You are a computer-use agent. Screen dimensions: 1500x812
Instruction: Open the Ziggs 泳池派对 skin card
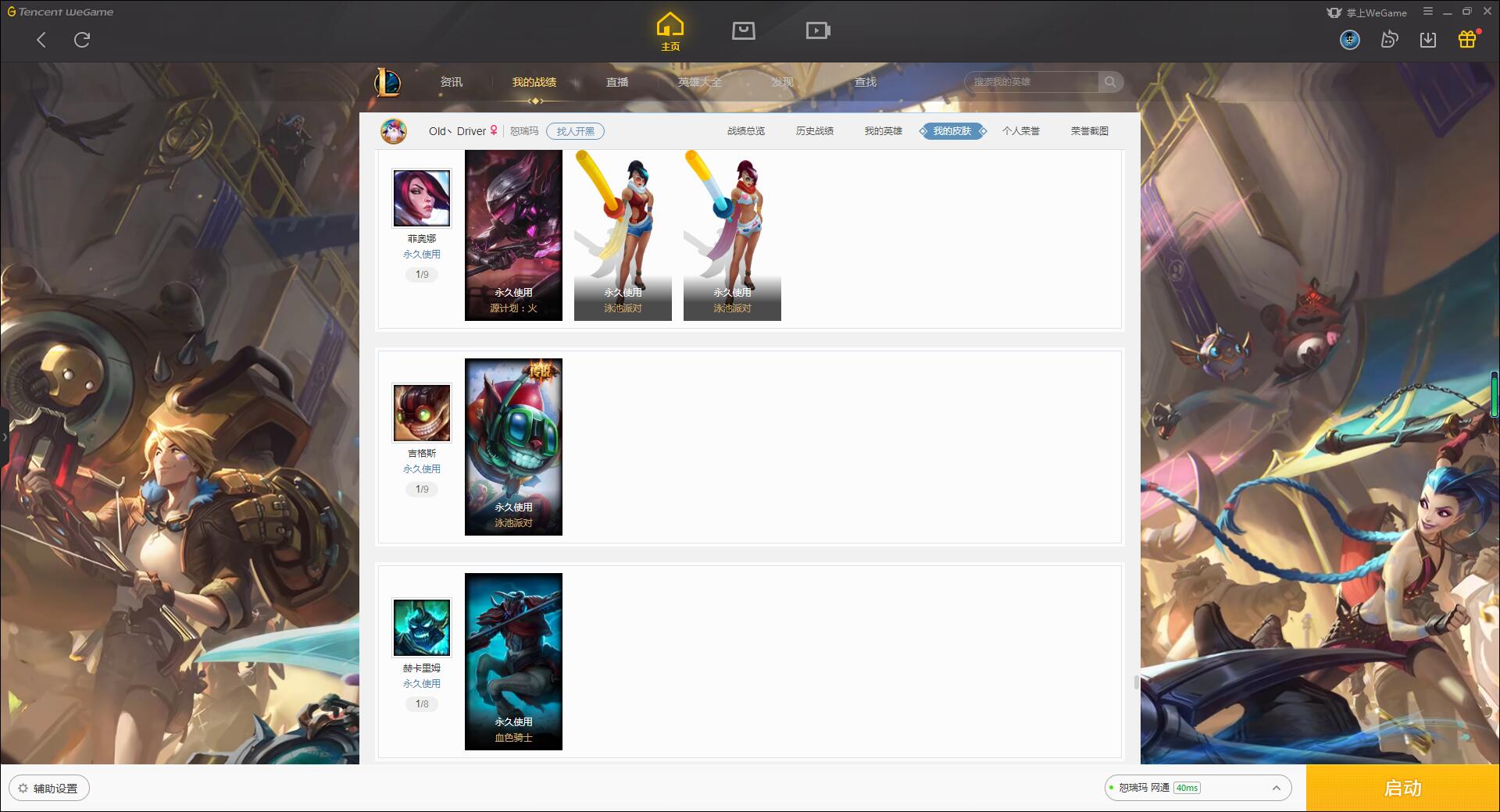tap(513, 447)
